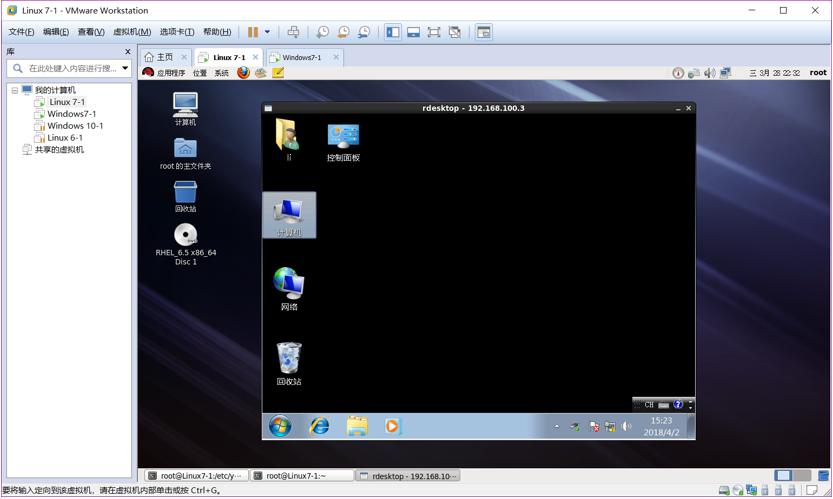Close the library (库) panel
This screenshot has height=499, width=833.
point(128,52)
